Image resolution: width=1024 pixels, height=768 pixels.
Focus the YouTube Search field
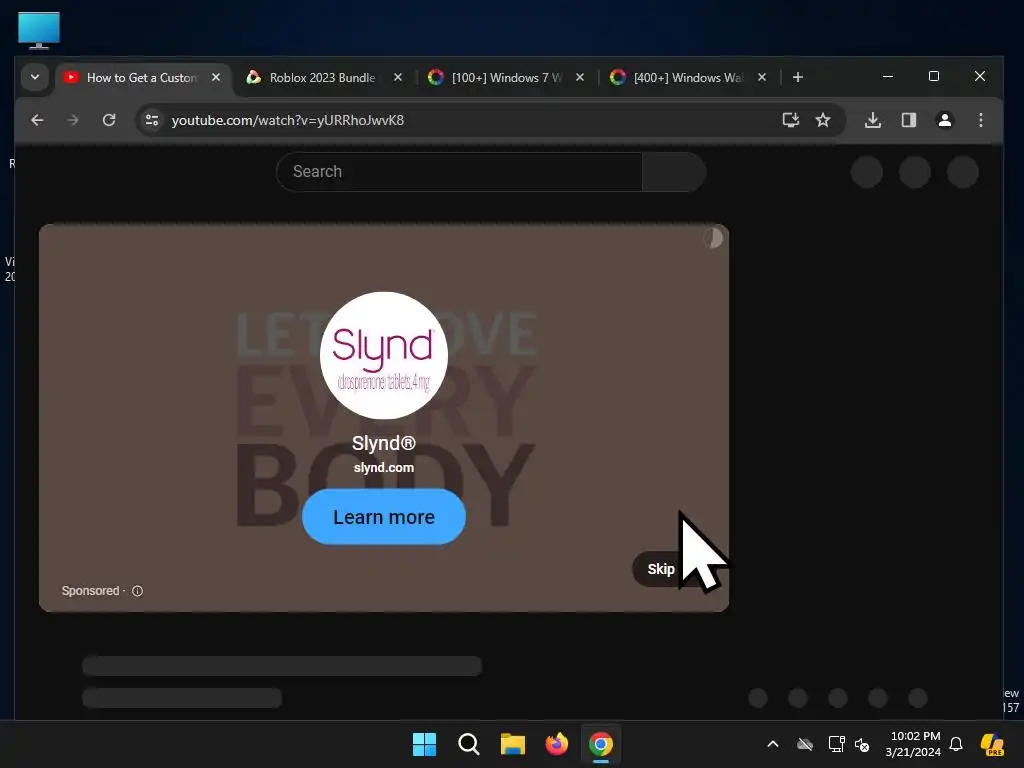click(x=459, y=172)
